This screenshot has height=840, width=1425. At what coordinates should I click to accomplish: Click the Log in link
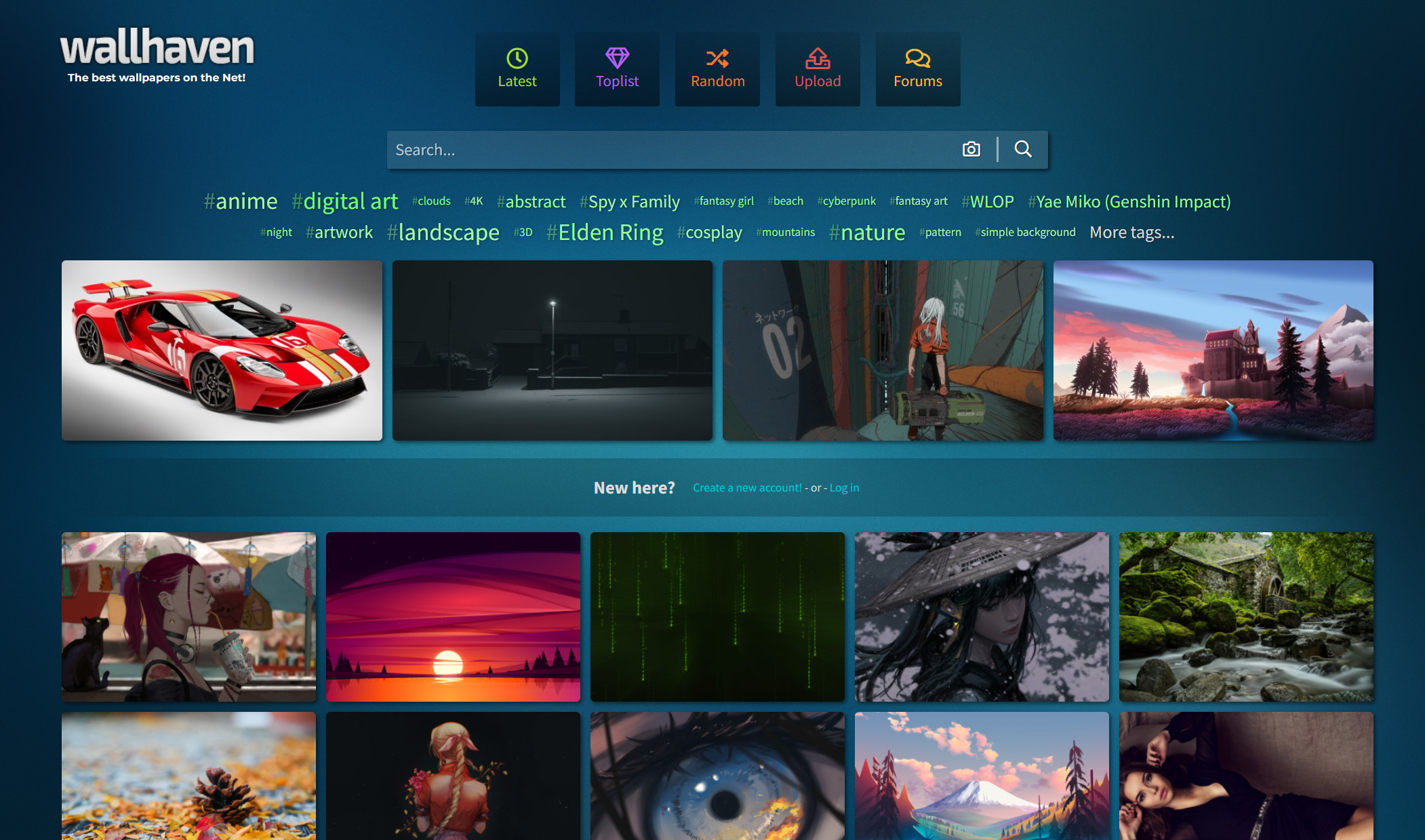pos(844,487)
